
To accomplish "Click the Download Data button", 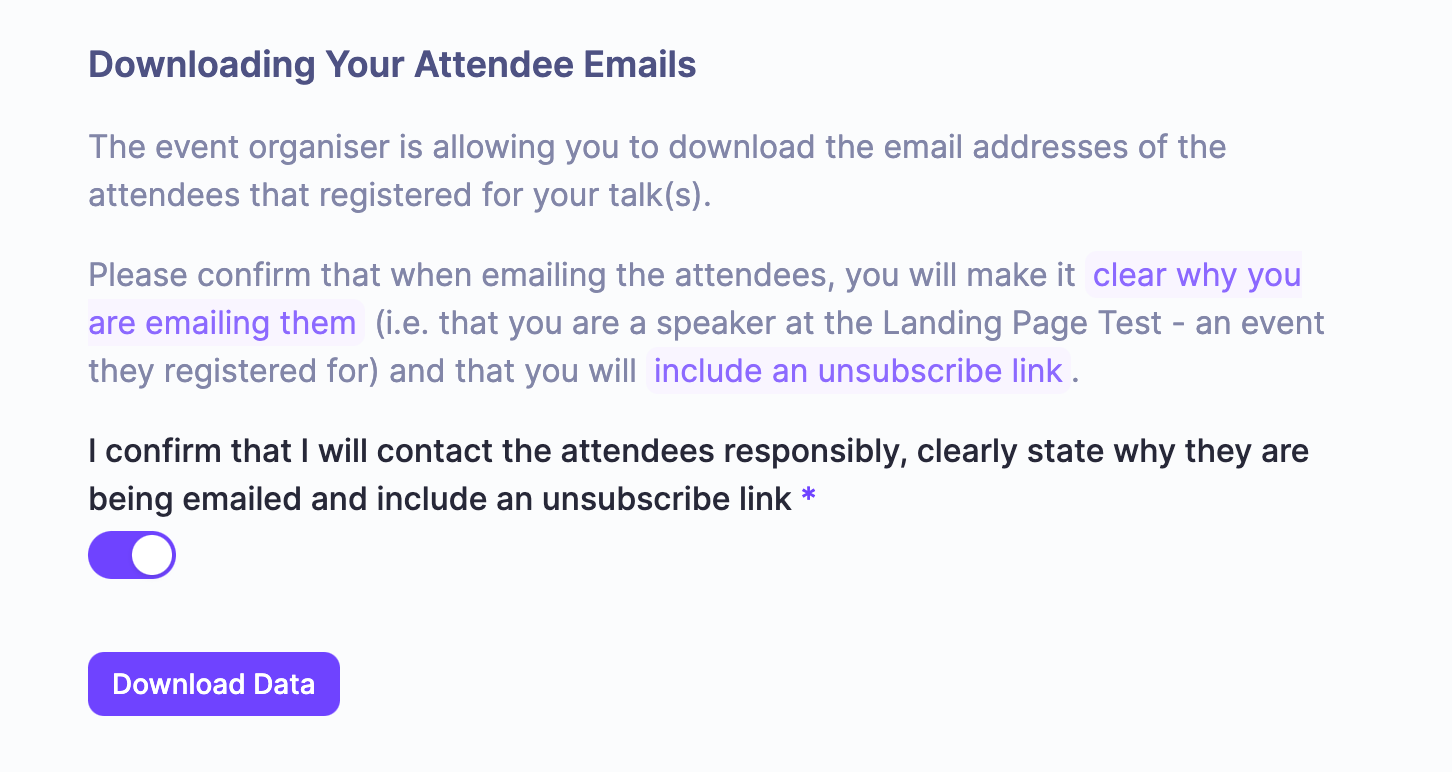I will [x=214, y=684].
